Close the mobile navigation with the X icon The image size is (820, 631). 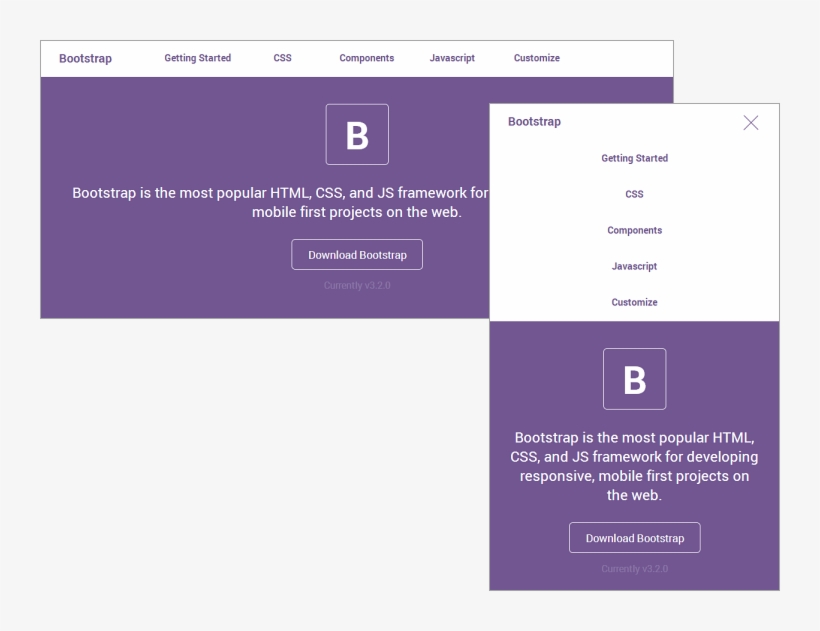(751, 122)
